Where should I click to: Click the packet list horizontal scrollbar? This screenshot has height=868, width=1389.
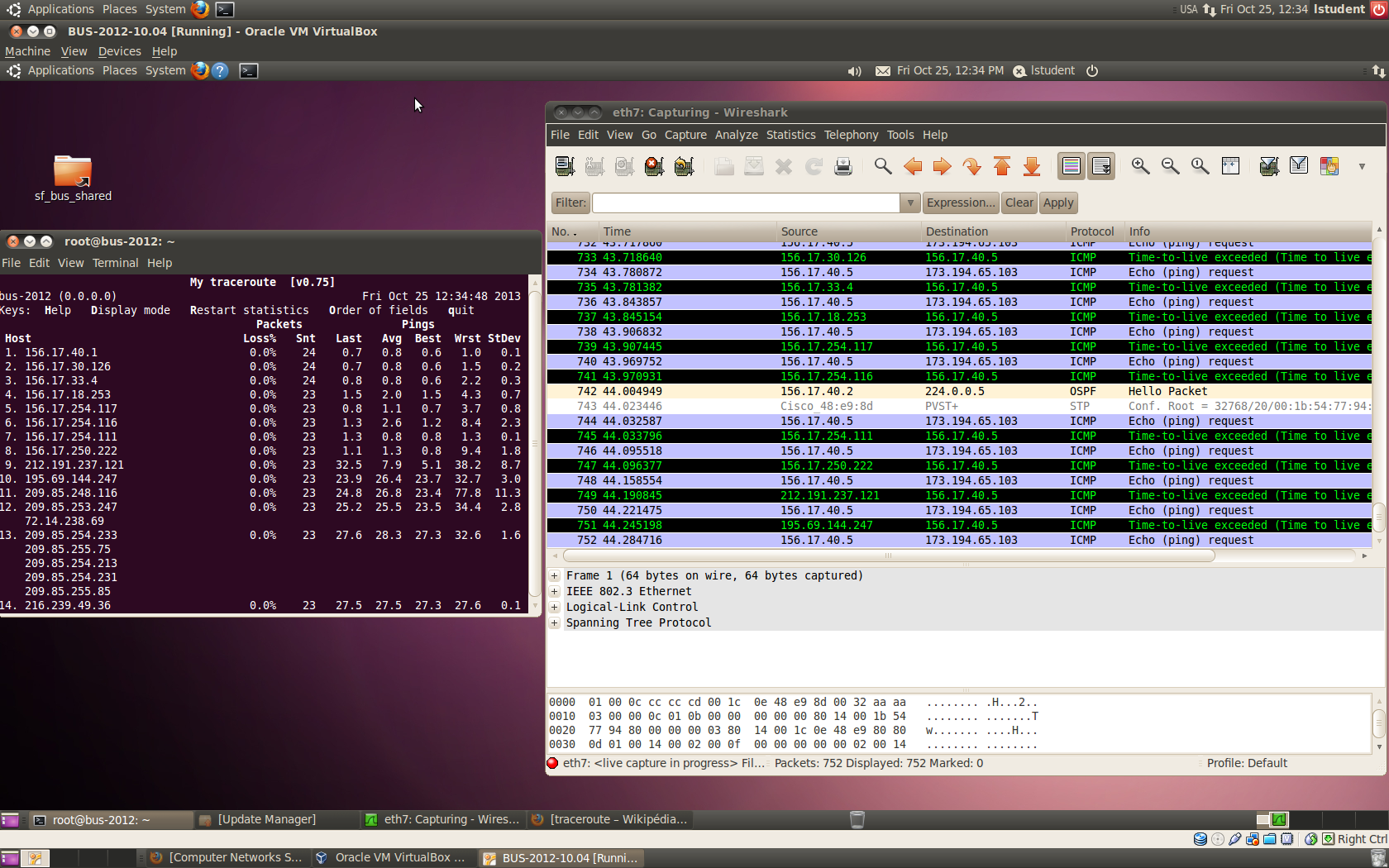[889, 556]
